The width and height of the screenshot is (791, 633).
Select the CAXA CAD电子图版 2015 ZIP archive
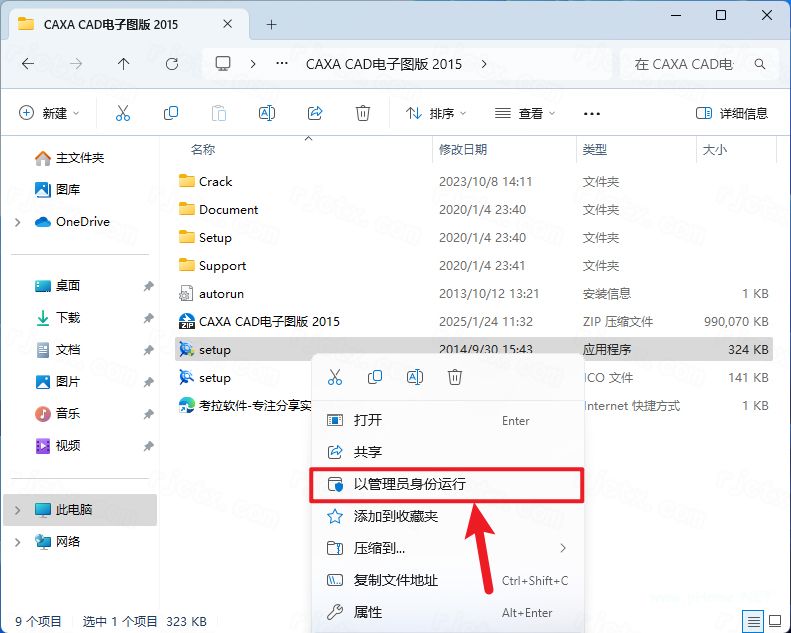pyautogui.click(x=474, y=321)
